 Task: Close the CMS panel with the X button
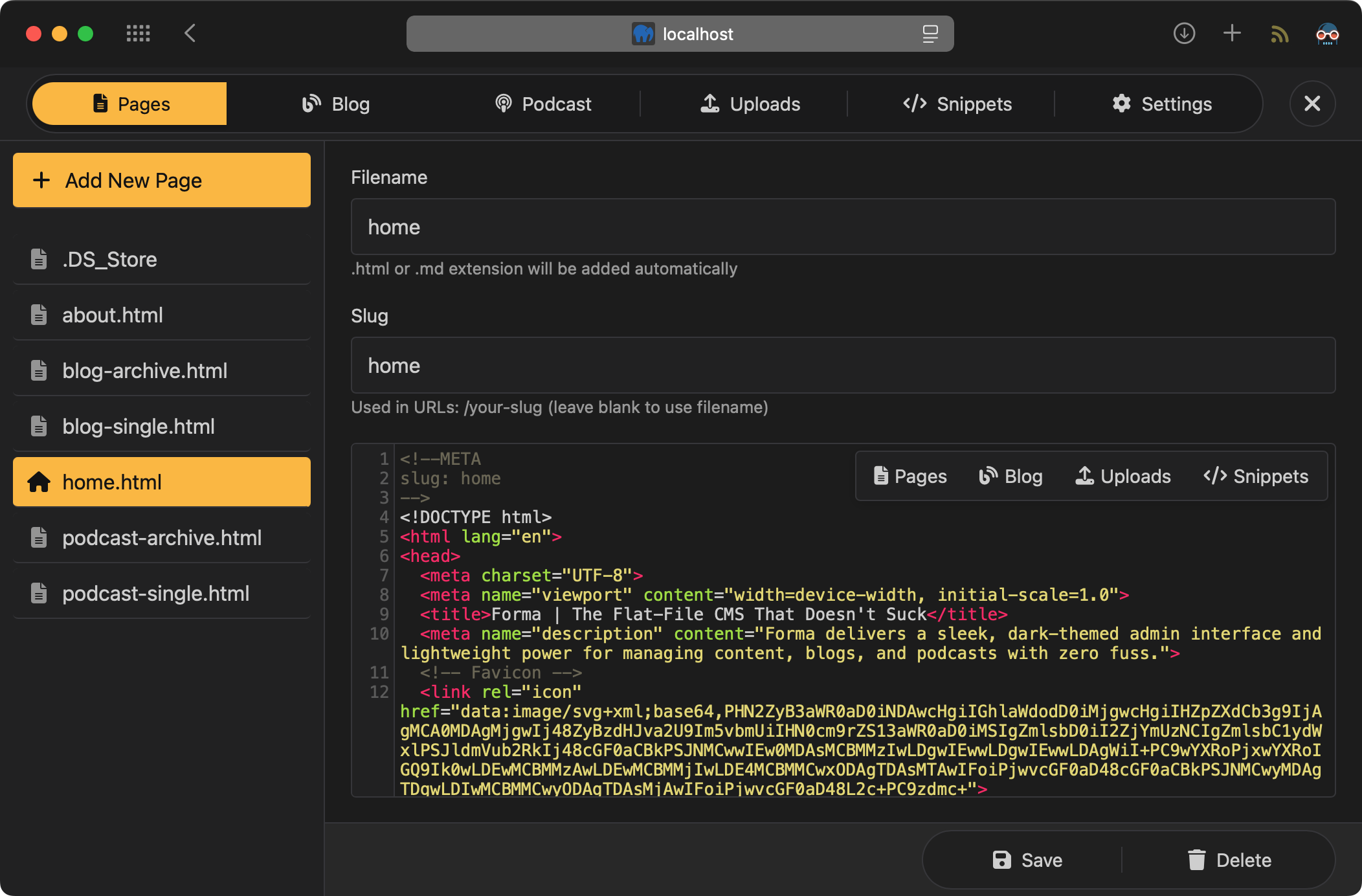coord(1312,104)
